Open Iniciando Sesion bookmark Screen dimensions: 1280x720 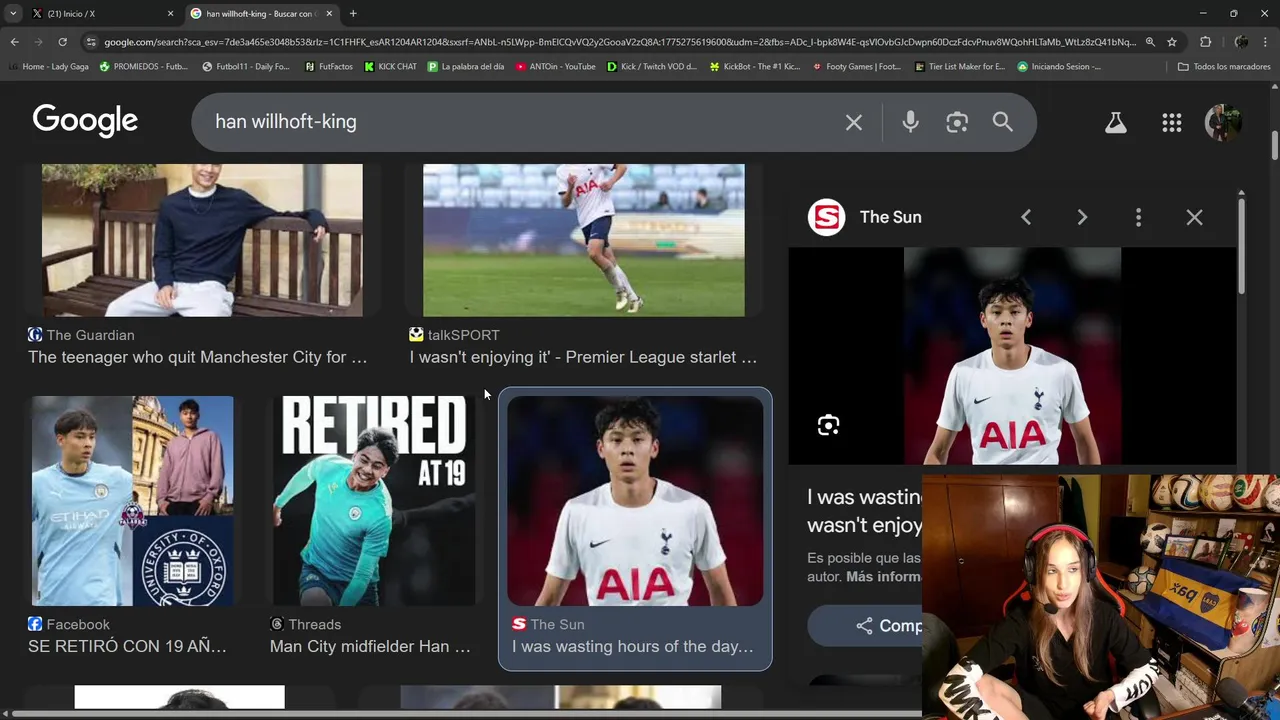[x=1059, y=67]
